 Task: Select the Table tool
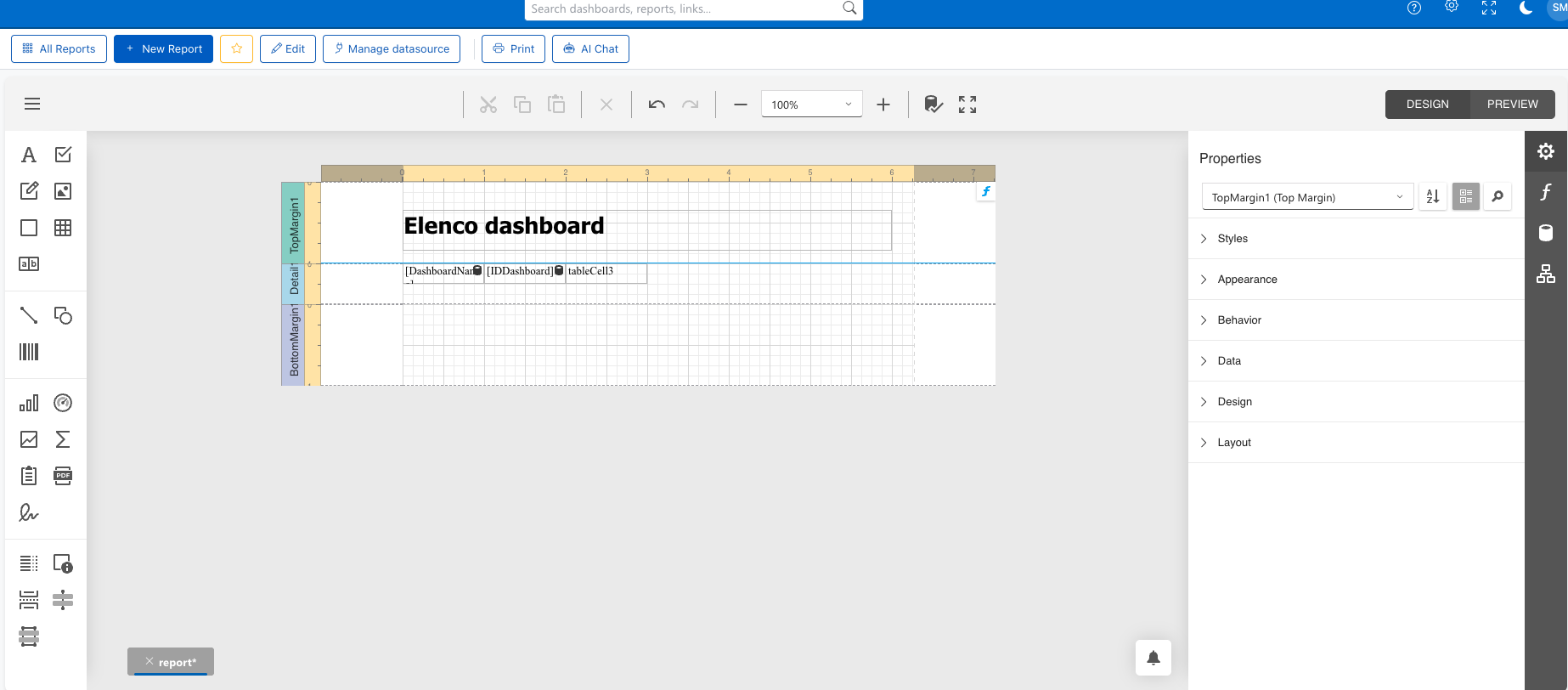(x=63, y=228)
